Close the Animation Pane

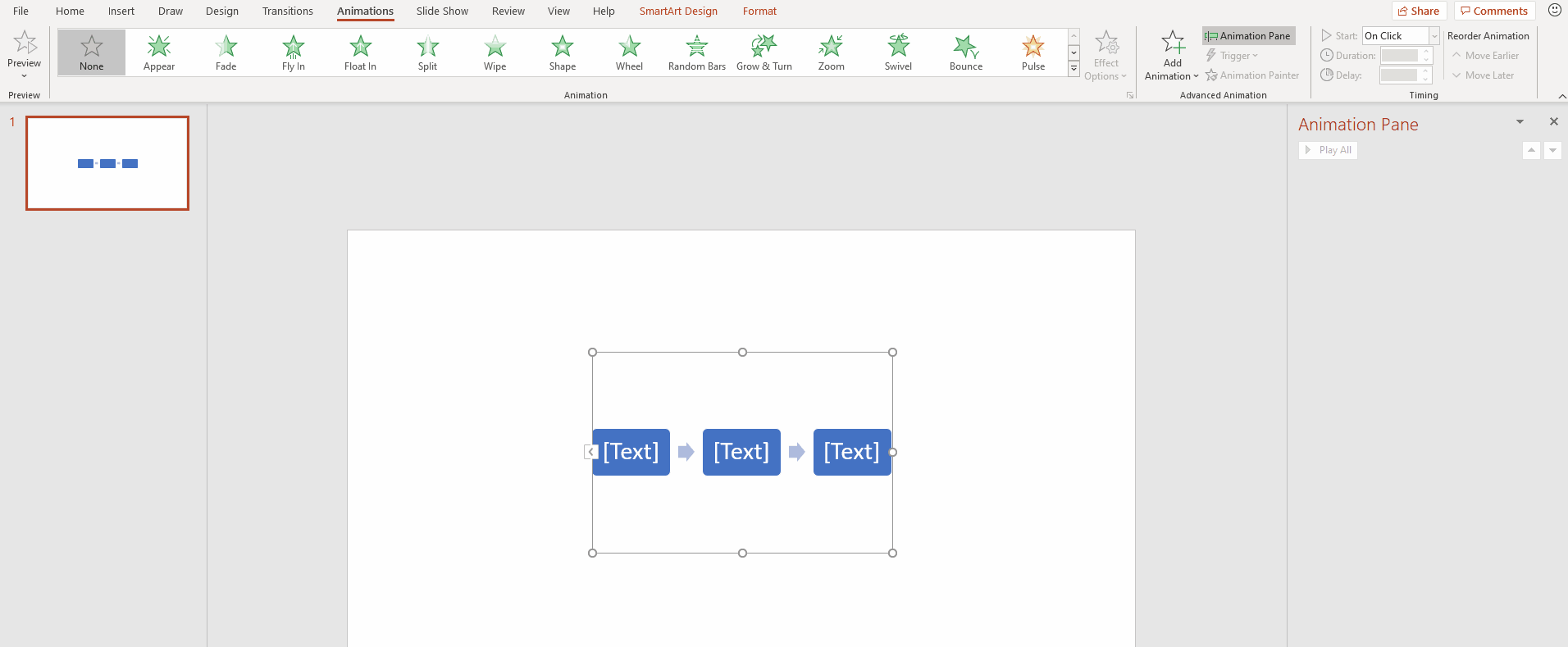pyautogui.click(x=1553, y=121)
